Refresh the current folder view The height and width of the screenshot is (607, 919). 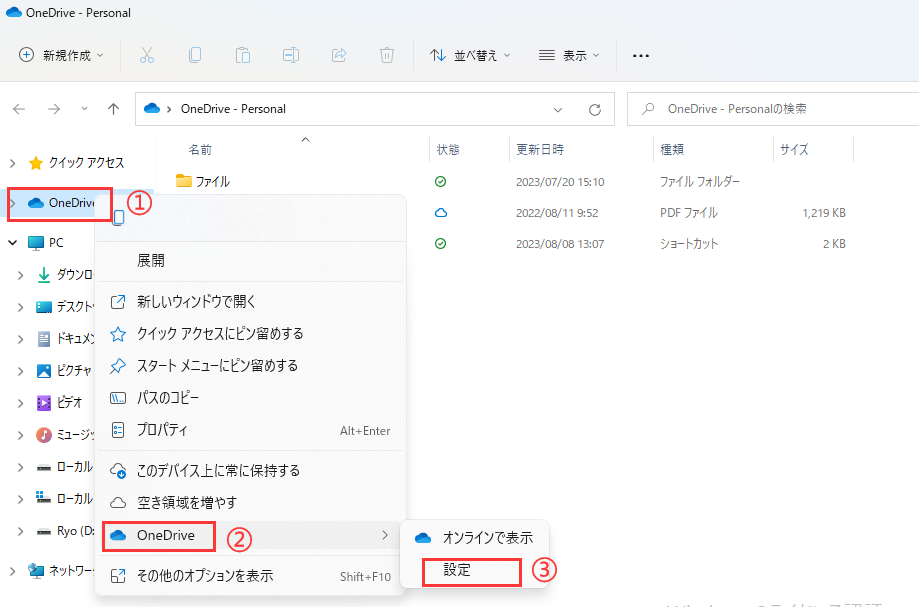[594, 109]
